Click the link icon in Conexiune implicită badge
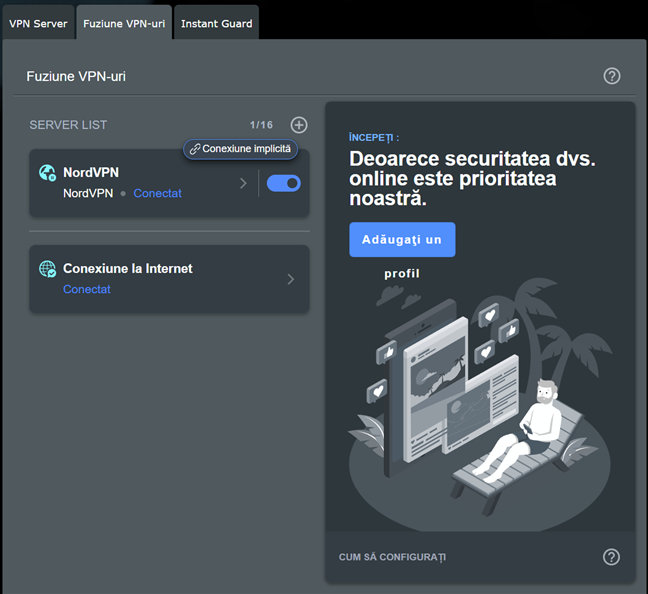The image size is (648, 594). click(x=194, y=149)
